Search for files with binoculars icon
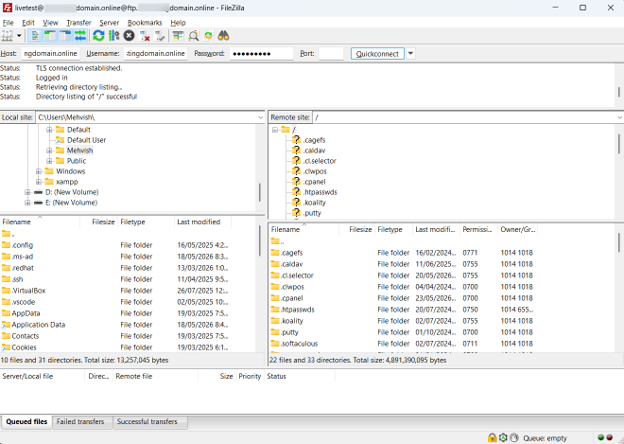Image resolution: width=624 pixels, height=444 pixels. point(223,36)
